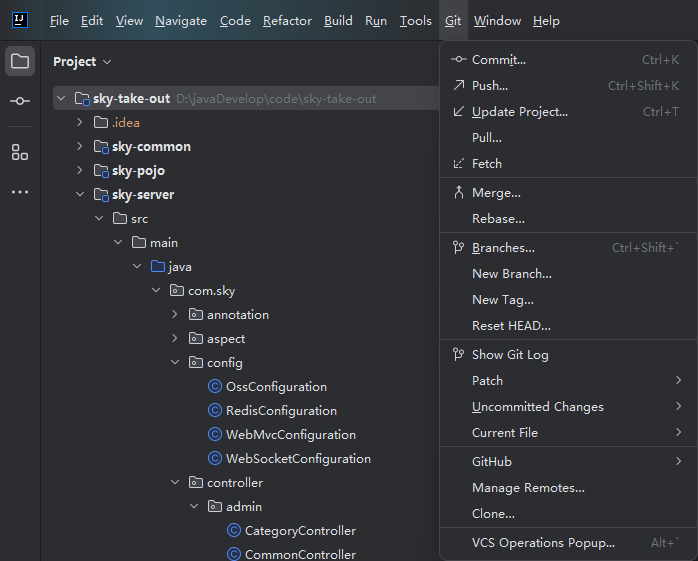Viewport: 698px width, 561px height.
Task: Open the Run menu
Action: pyautogui.click(x=376, y=21)
